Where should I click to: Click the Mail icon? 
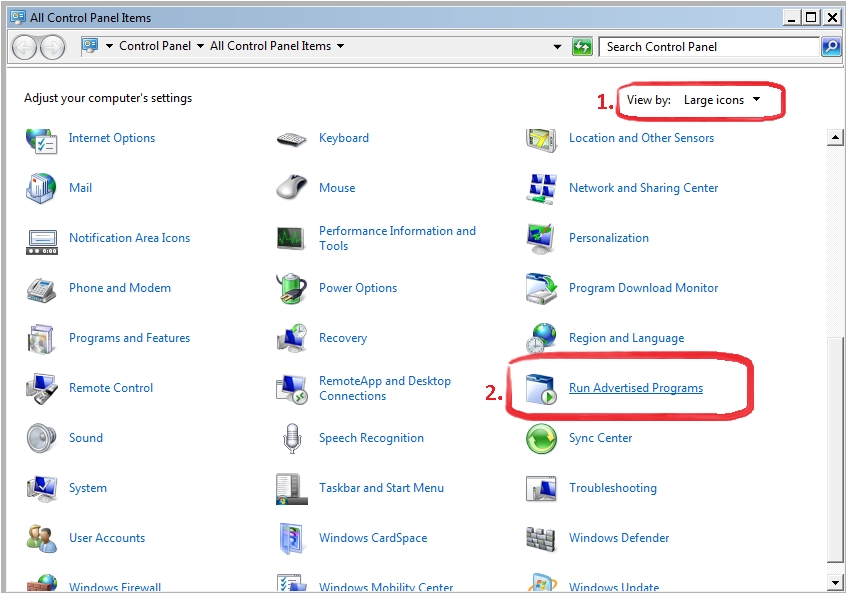[x=41, y=188]
